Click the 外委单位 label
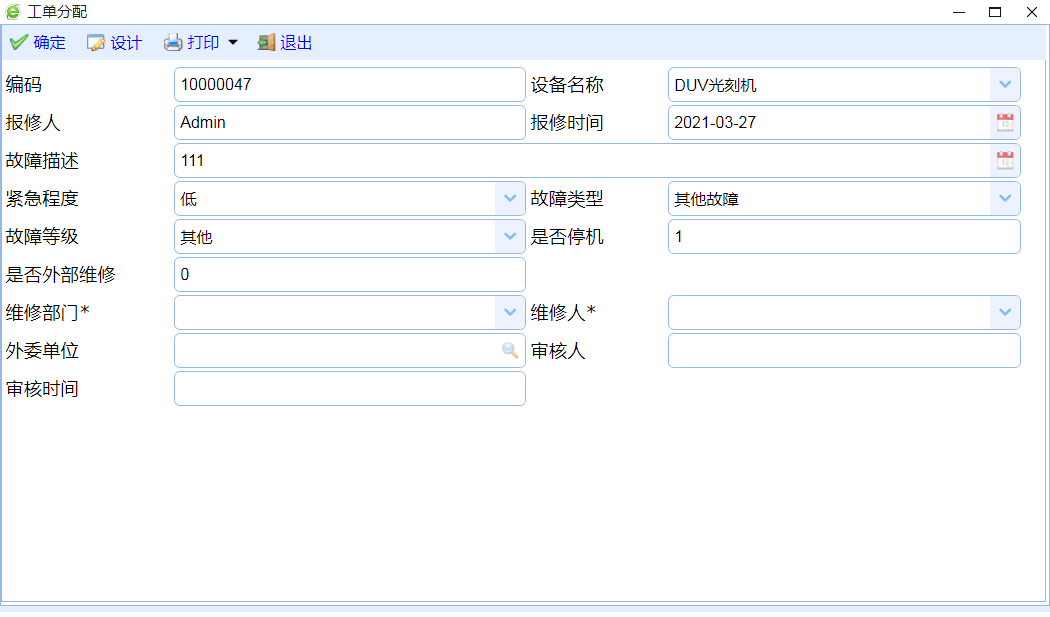This screenshot has height=617, width=1050. pyautogui.click(x=42, y=350)
